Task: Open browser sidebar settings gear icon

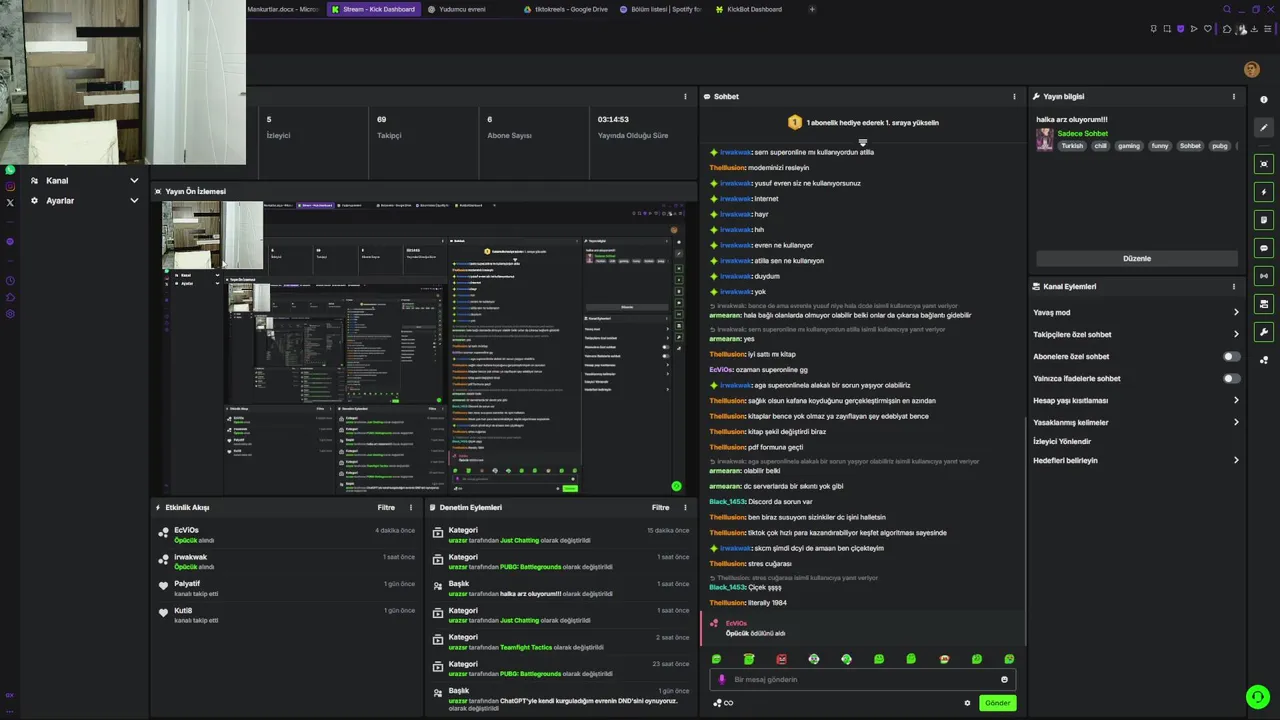Action: (10, 314)
